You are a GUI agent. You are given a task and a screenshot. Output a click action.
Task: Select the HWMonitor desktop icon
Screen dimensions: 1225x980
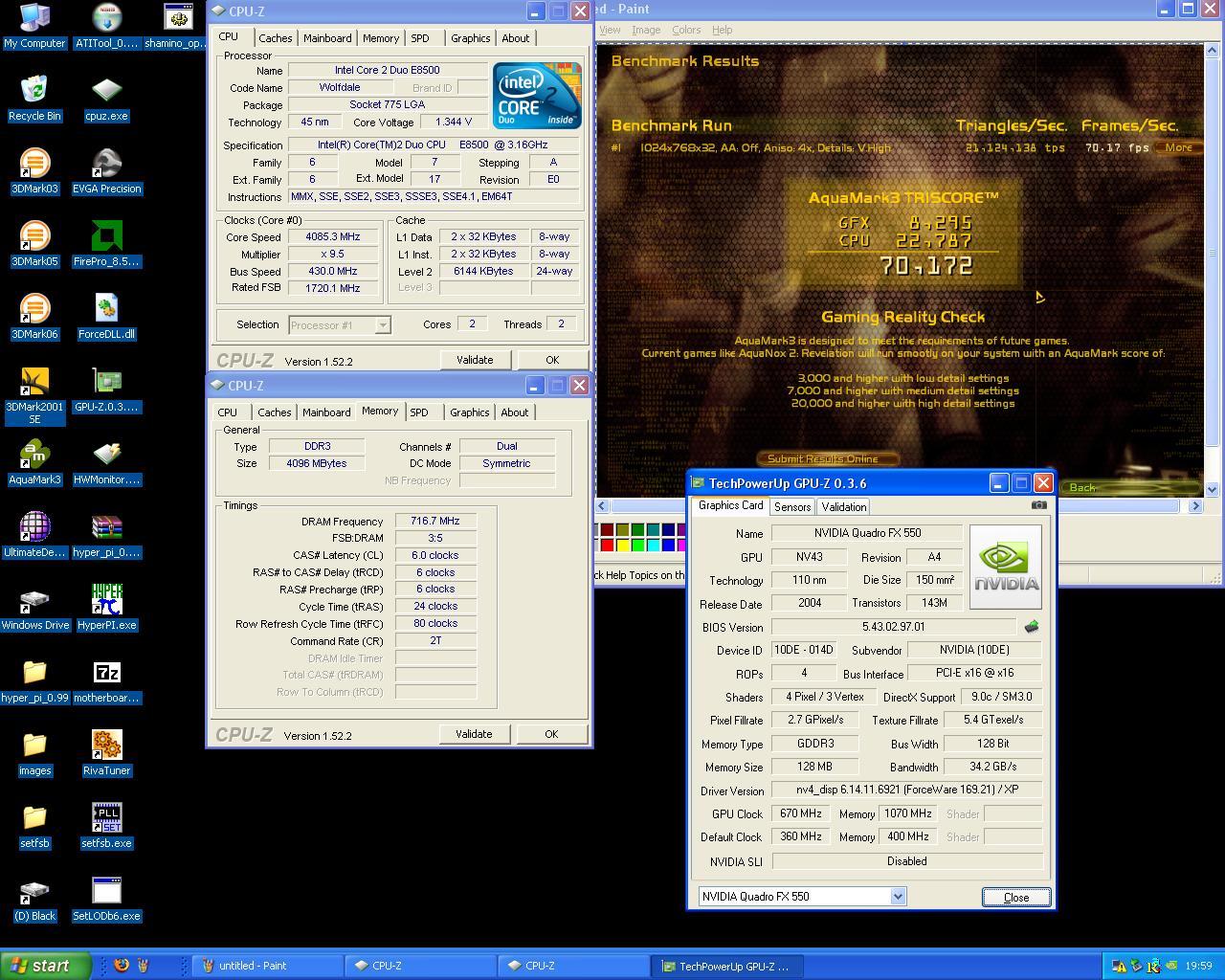pos(107,462)
